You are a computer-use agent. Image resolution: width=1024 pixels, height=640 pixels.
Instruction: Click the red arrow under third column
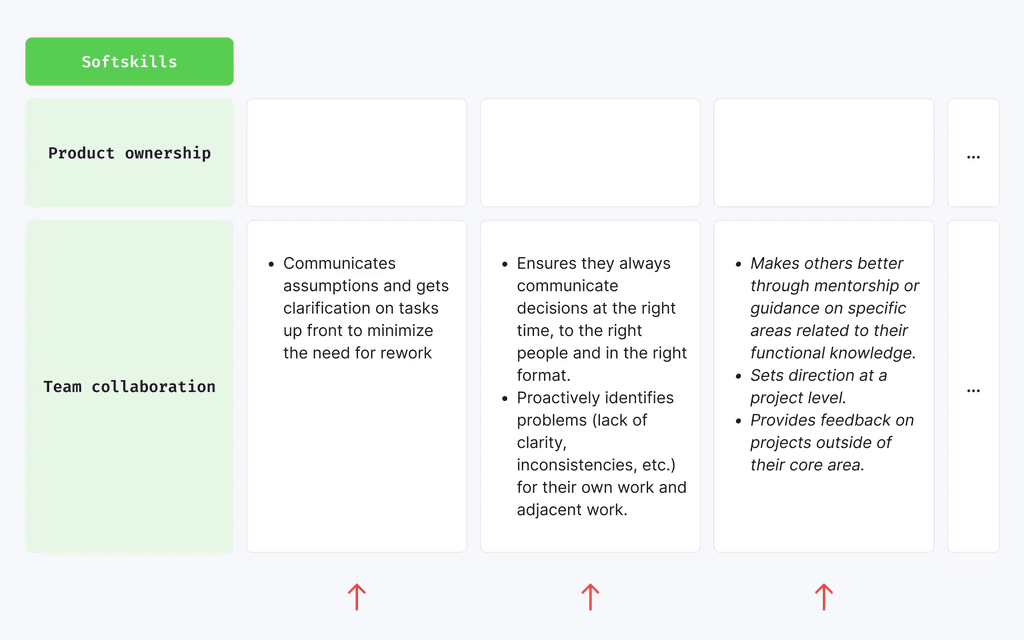(x=824, y=597)
